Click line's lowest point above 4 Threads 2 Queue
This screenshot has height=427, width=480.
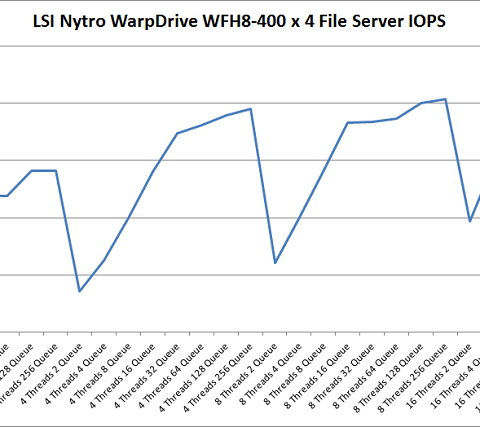click(x=79, y=292)
